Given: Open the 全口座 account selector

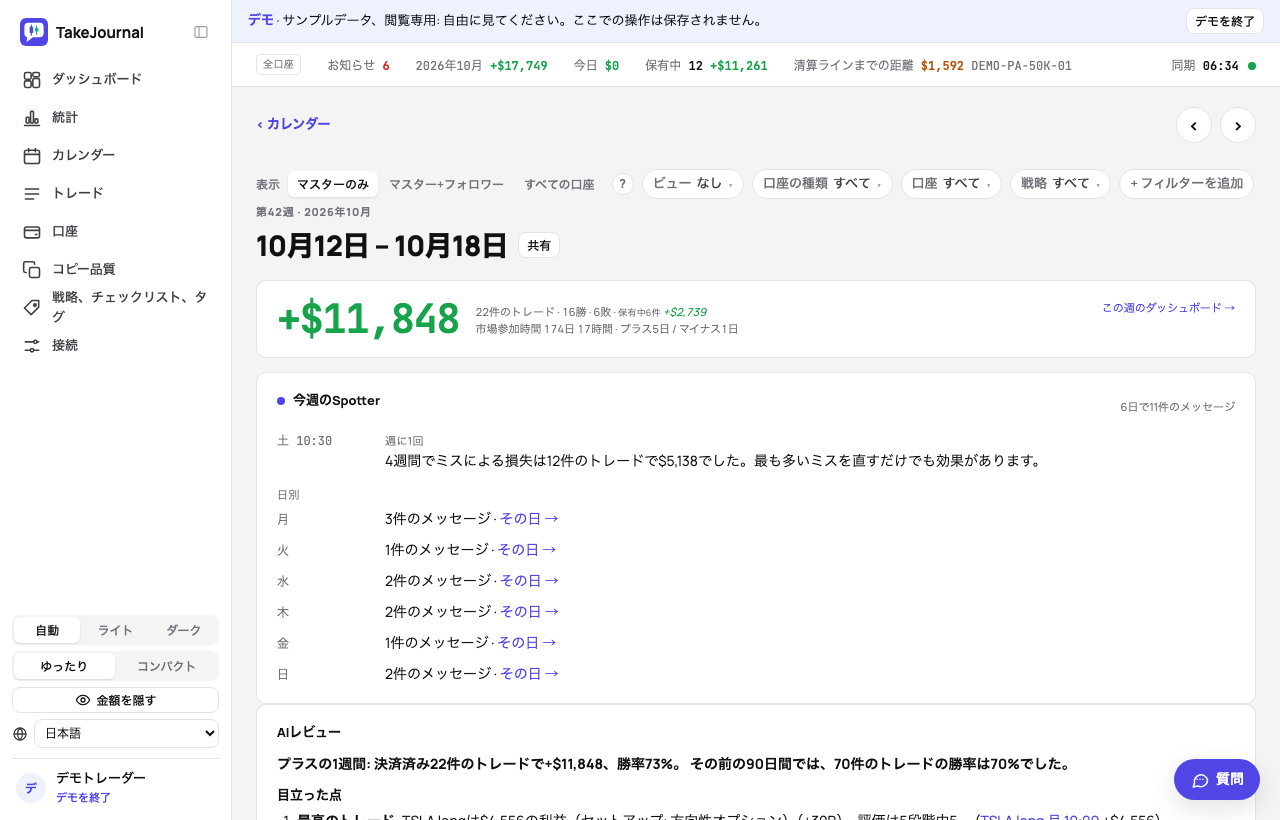Looking at the screenshot, I should coord(278,65).
